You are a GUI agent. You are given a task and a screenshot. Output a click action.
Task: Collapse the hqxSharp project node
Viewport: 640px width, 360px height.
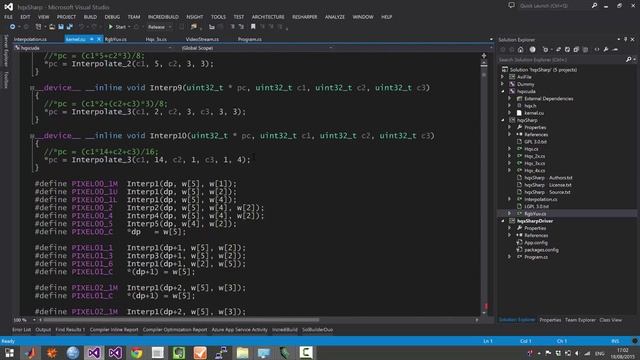pyautogui.click(x=503, y=120)
